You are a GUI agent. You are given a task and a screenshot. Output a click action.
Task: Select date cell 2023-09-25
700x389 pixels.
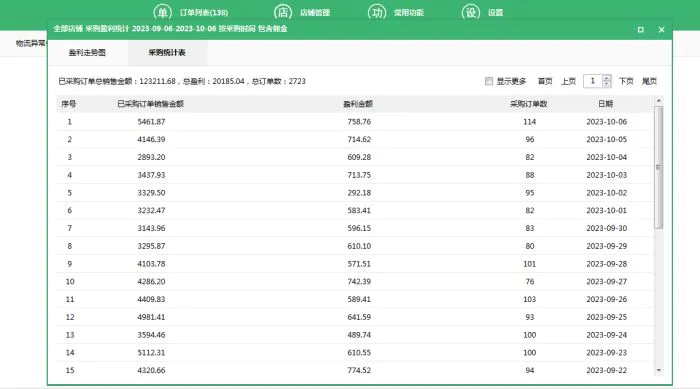point(607,317)
